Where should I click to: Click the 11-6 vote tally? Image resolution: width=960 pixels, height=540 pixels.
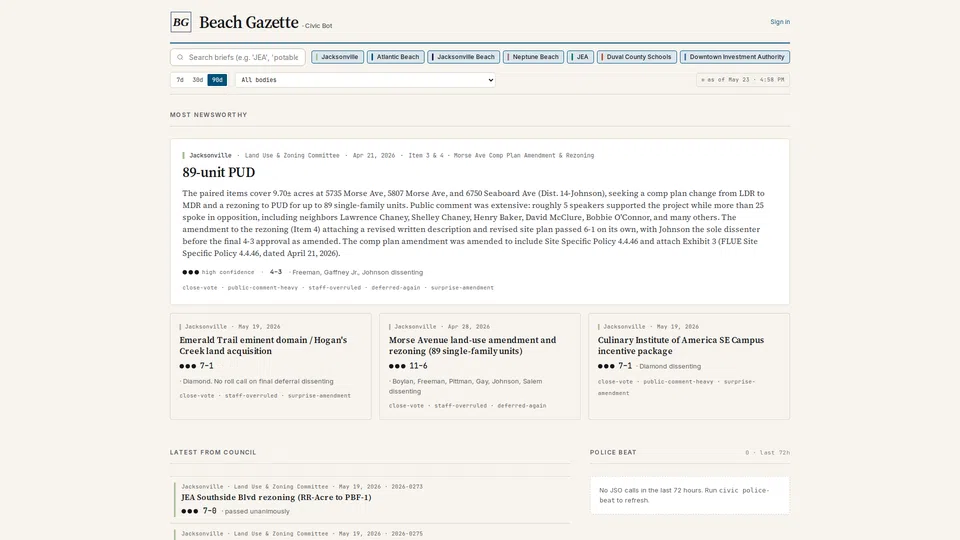(x=418, y=366)
